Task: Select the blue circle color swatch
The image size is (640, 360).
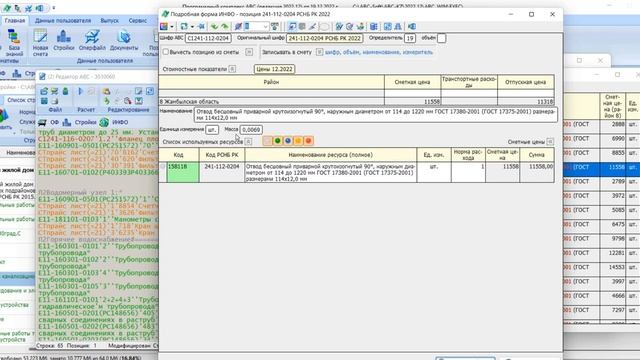Action: (x=288, y=141)
